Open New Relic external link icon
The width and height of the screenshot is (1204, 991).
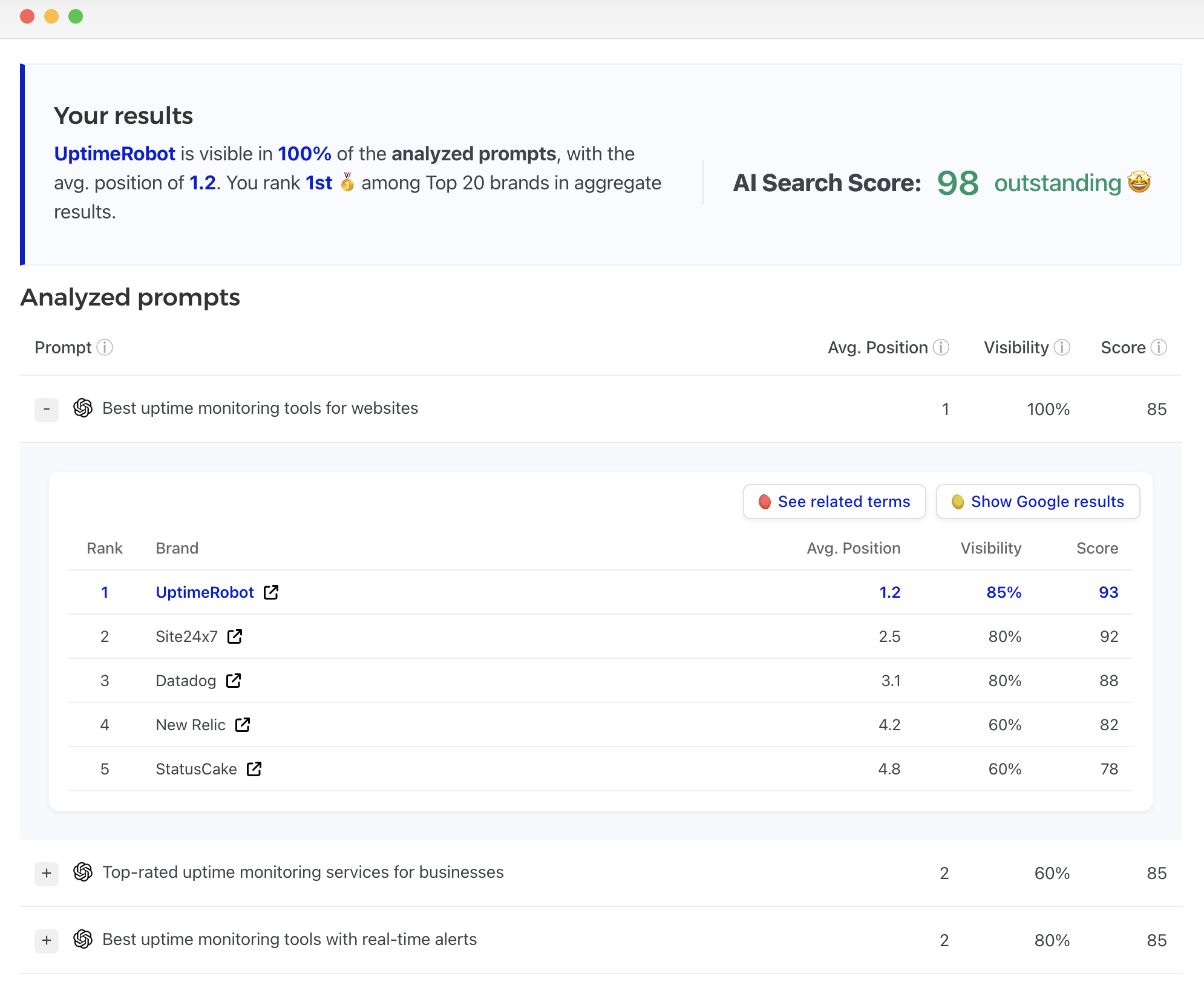tap(243, 725)
